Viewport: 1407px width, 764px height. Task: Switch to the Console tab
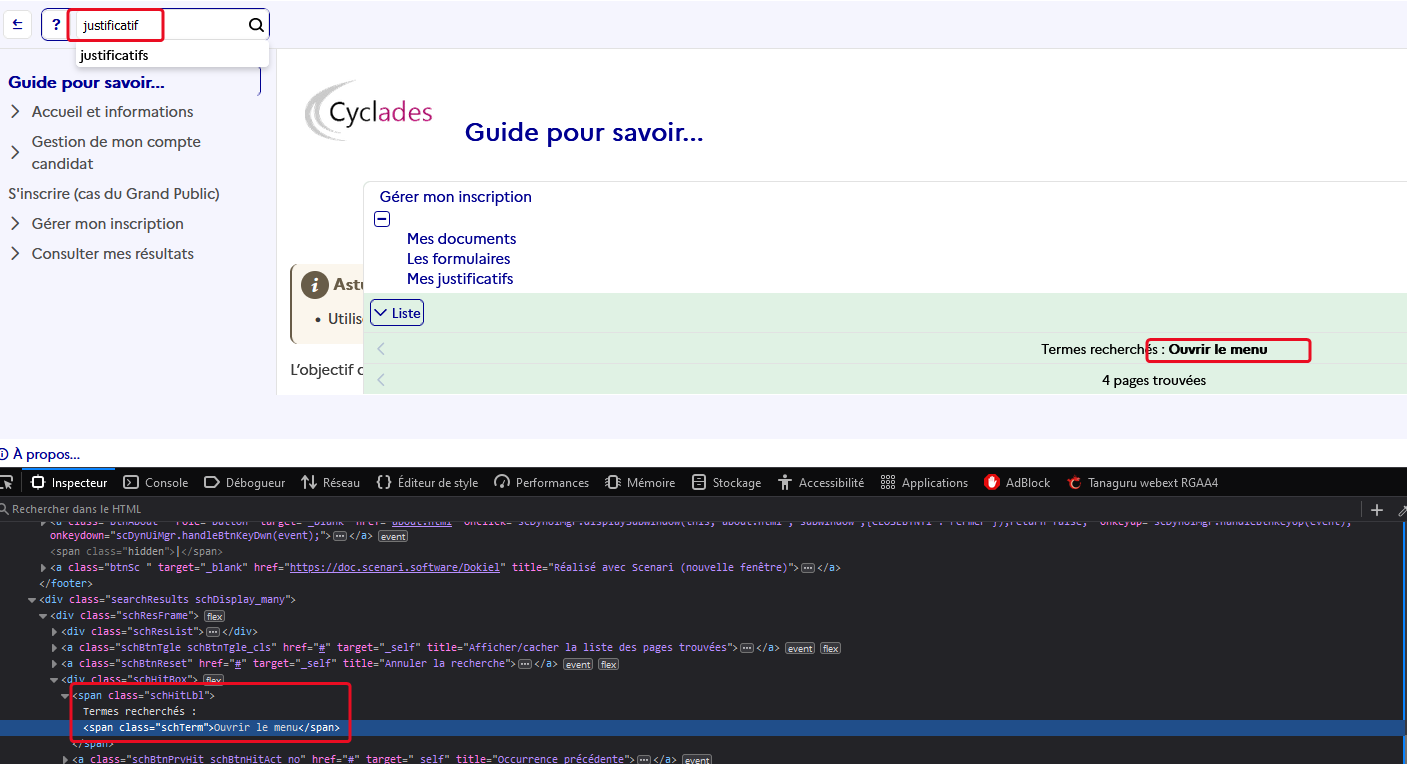click(x=156, y=483)
